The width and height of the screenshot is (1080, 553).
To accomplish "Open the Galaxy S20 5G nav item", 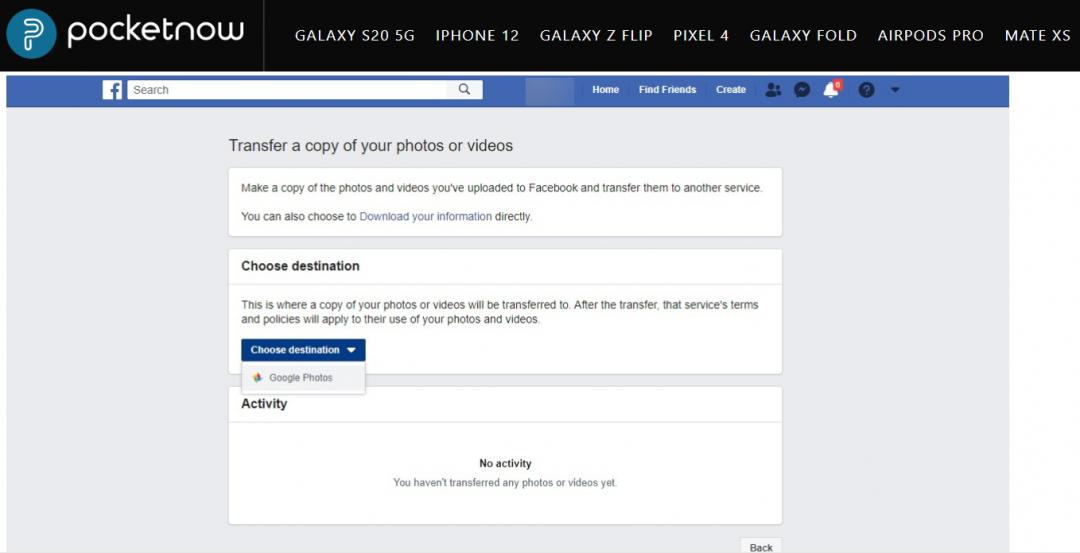I will point(354,35).
